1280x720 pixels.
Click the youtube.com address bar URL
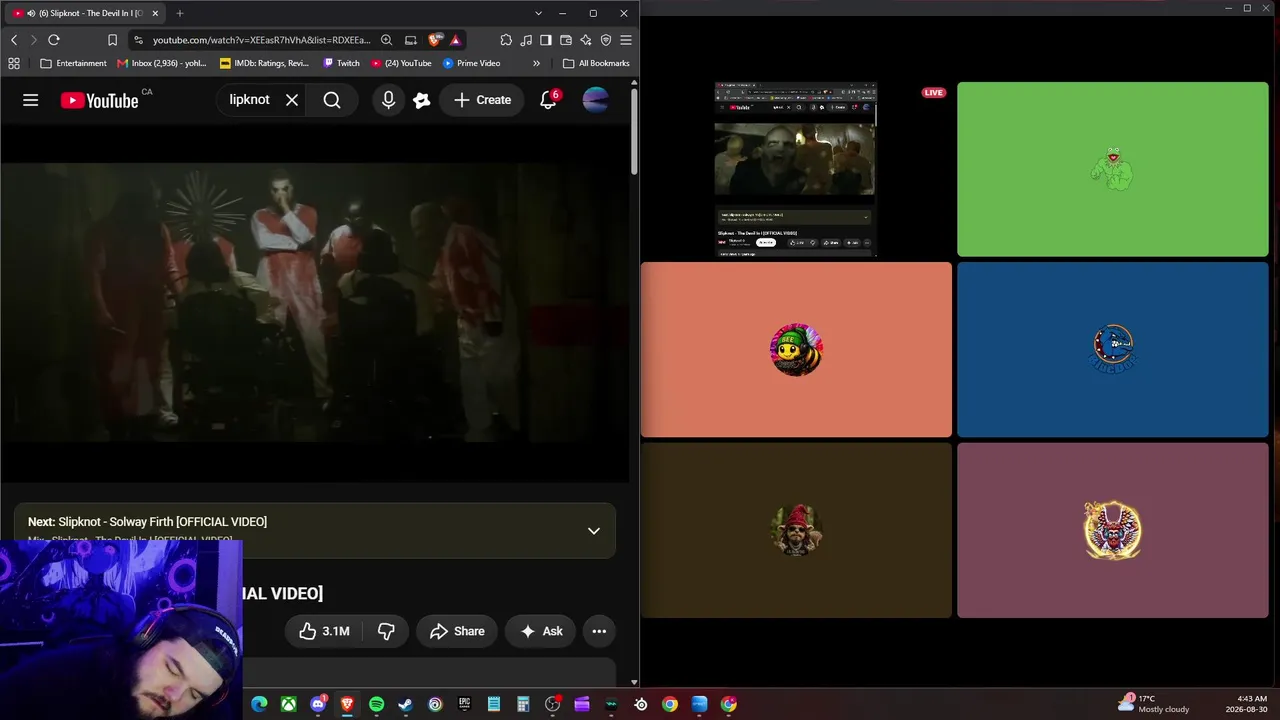coord(261,40)
